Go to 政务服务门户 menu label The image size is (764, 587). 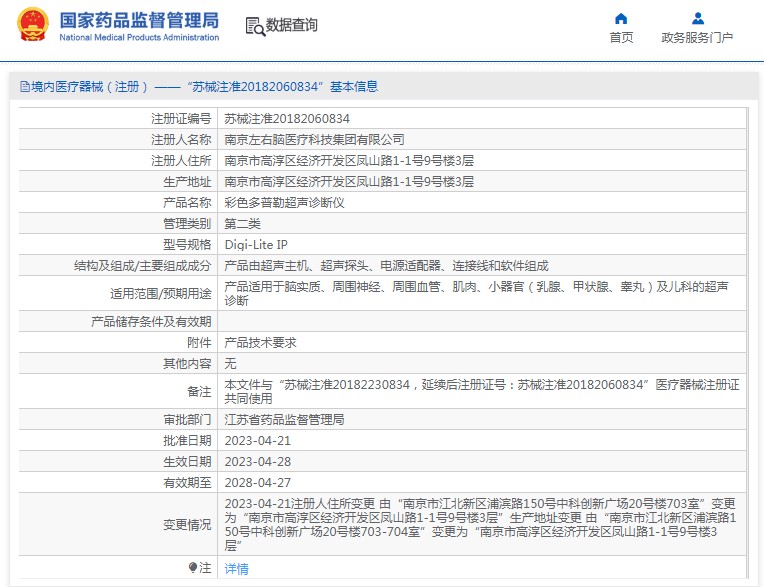(697, 38)
